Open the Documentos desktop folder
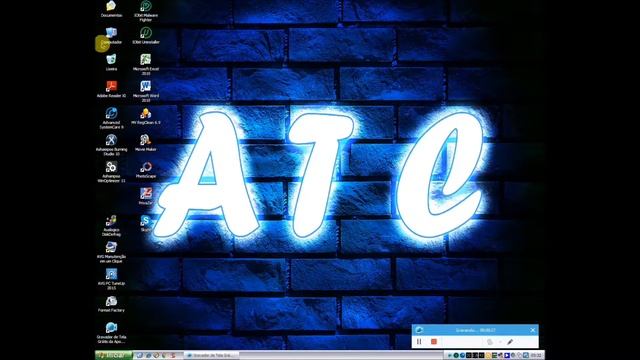 click(111, 9)
